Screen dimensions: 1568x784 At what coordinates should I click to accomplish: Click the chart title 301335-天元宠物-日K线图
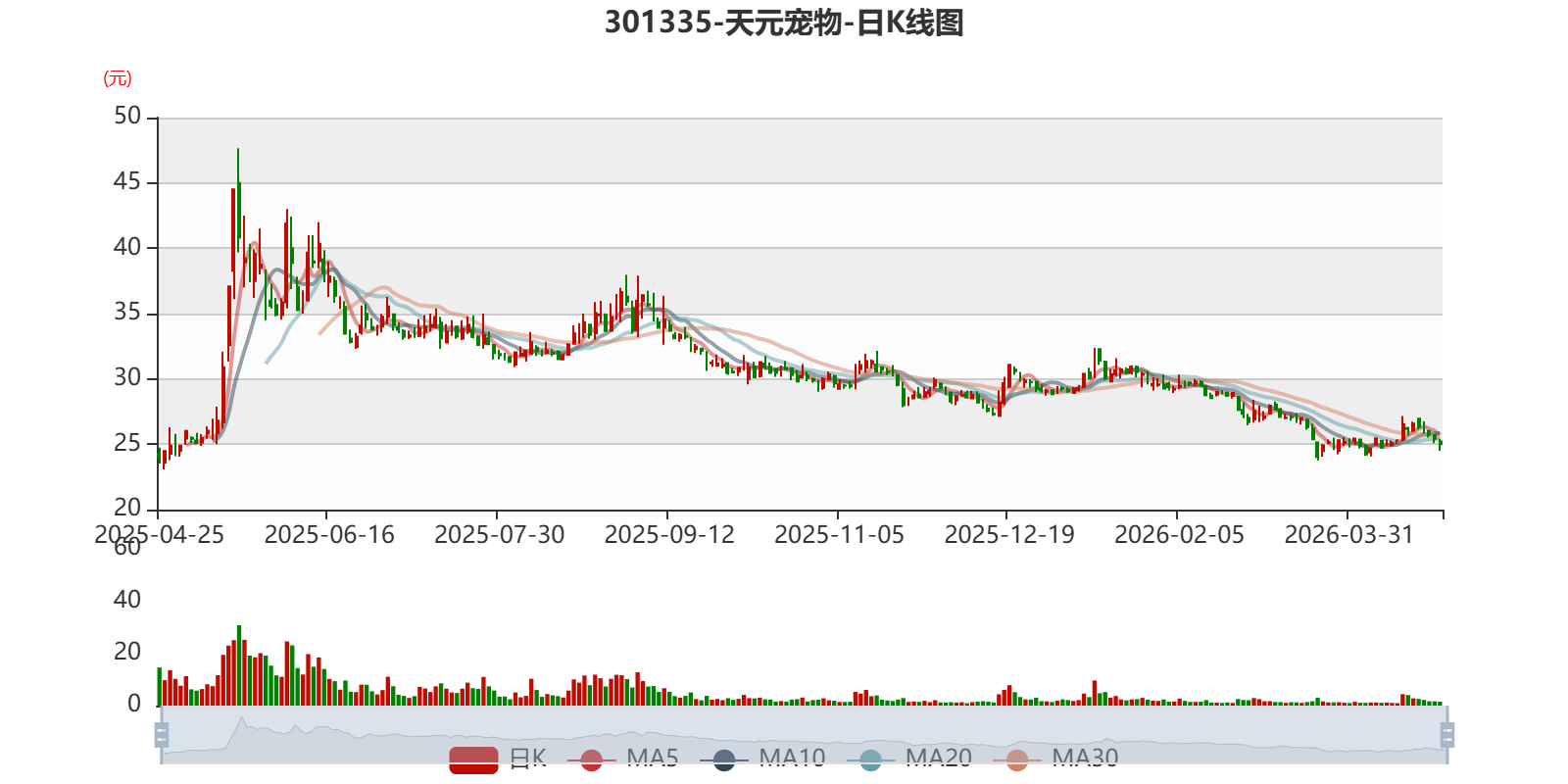click(x=784, y=23)
